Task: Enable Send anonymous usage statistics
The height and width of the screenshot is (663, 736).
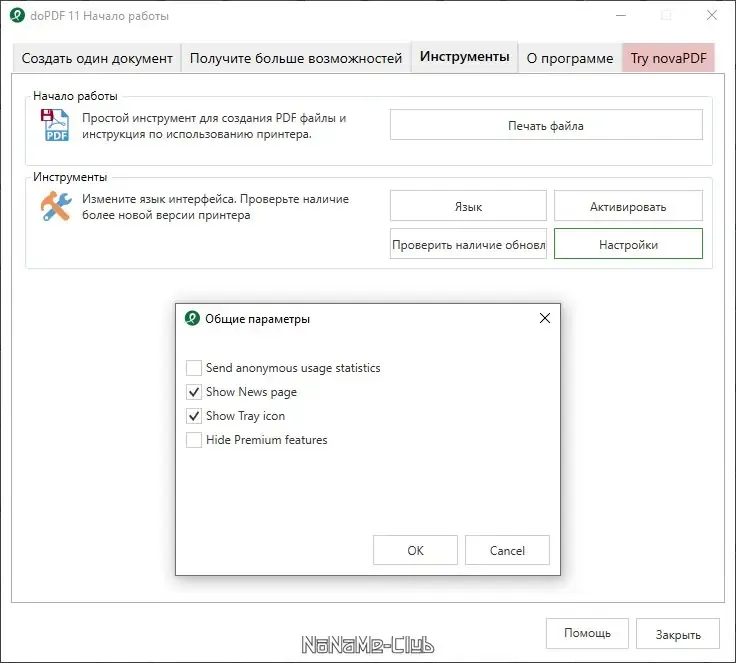Action: coord(194,368)
